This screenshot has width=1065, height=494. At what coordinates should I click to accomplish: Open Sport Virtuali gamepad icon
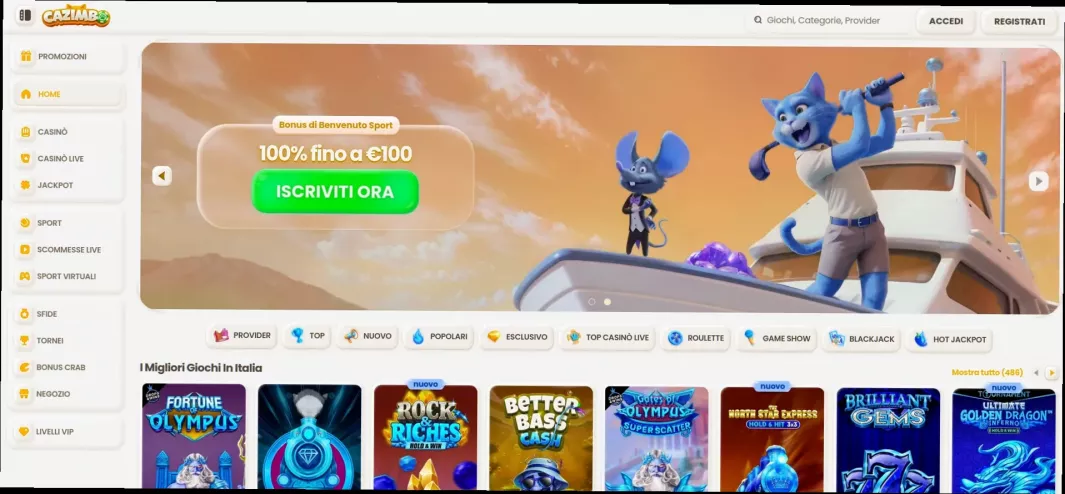25,276
